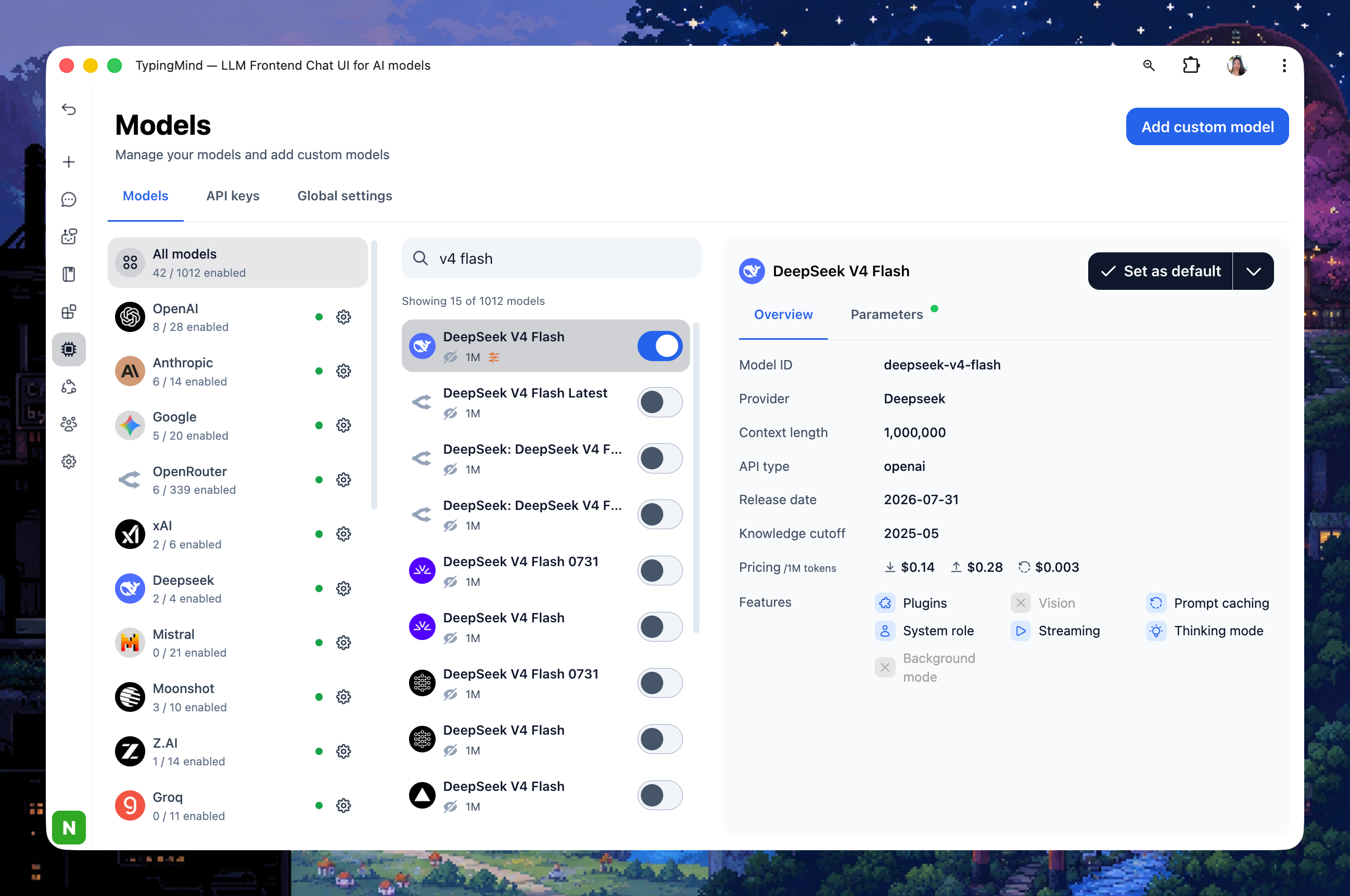Switch to the Parameters tab

coord(886,314)
